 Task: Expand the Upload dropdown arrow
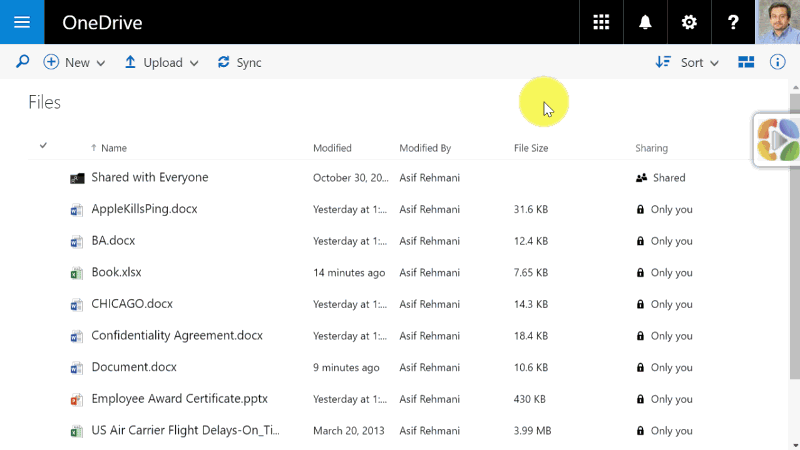point(194,63)
